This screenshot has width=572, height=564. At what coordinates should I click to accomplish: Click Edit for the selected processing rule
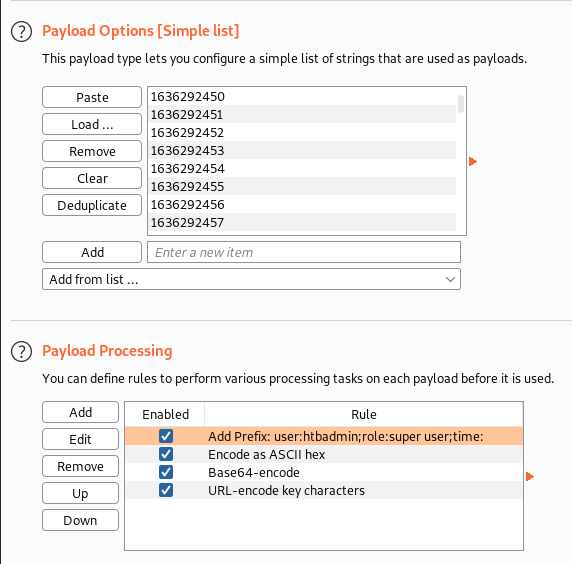[x=80, y=439]
